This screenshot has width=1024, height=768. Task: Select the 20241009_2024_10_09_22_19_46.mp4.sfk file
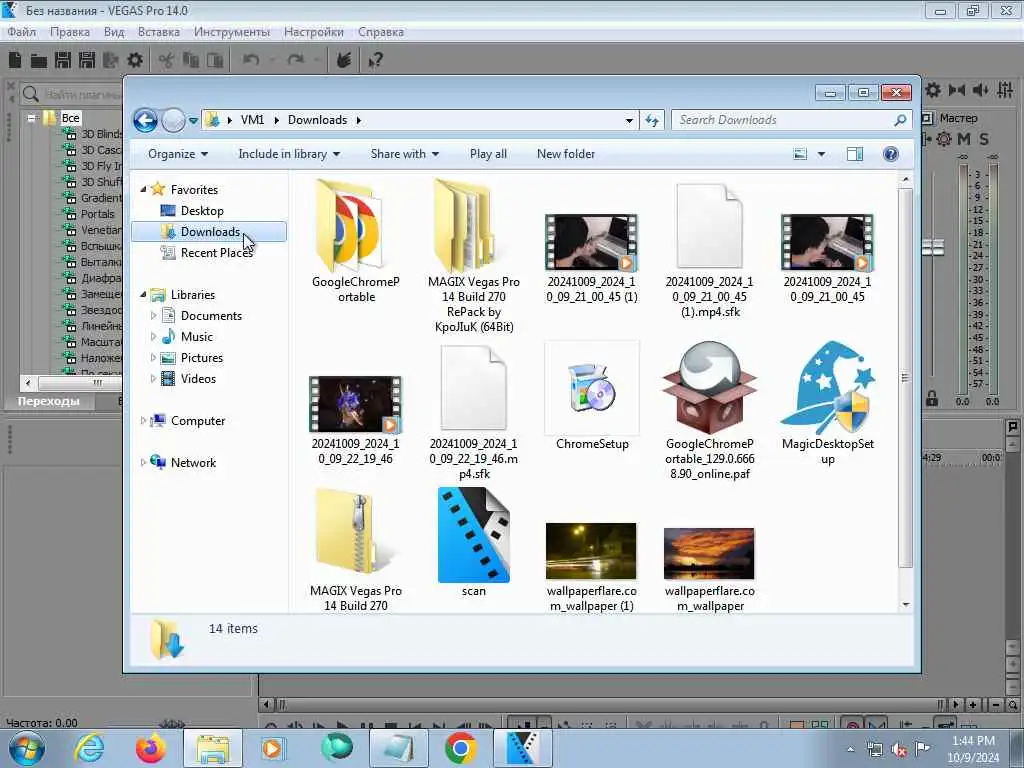pos(473,413)
